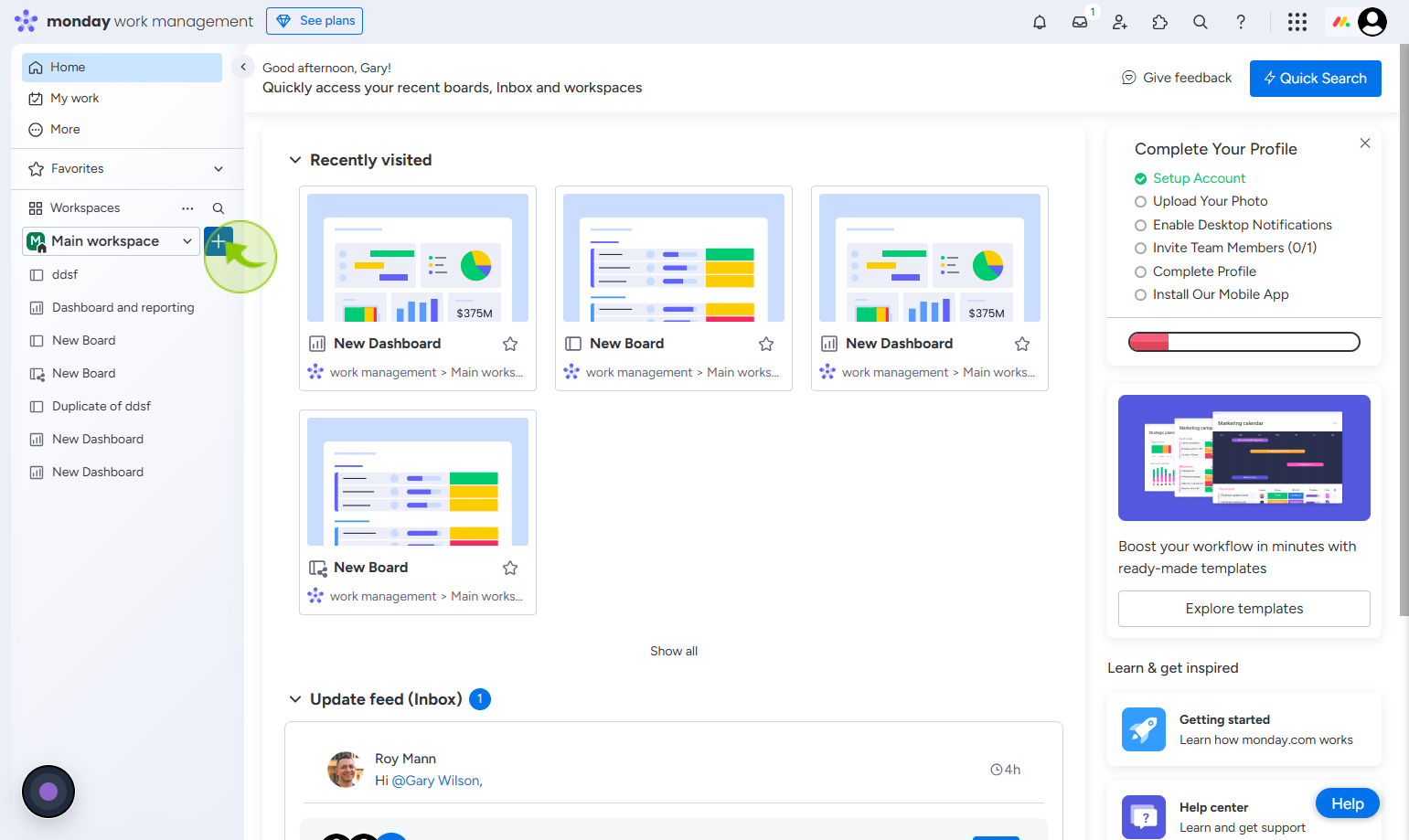Open the user profile avatar
This screenshot has height=840, width=1409.
(1372, 22)
